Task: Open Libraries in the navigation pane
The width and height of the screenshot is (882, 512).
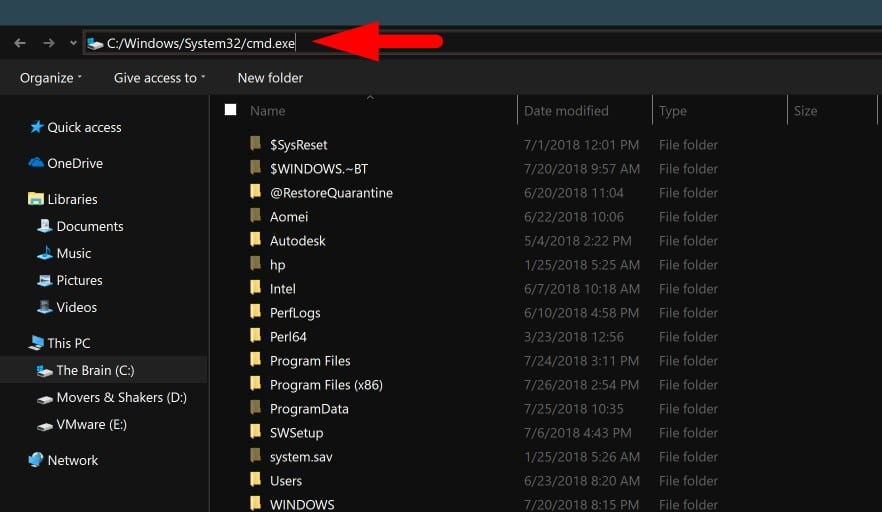Action: [x=72, y=199]
